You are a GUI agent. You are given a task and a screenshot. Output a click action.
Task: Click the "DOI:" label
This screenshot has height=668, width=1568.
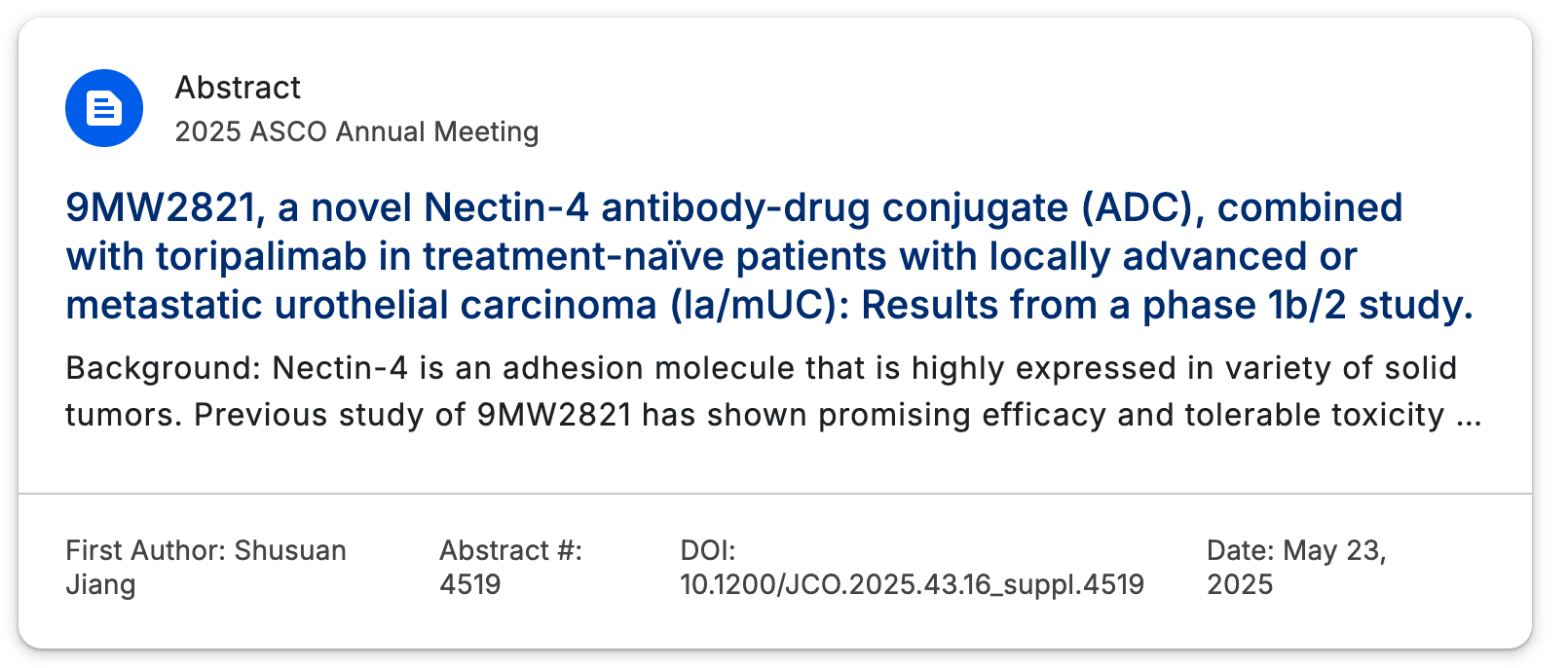(708, 551)
